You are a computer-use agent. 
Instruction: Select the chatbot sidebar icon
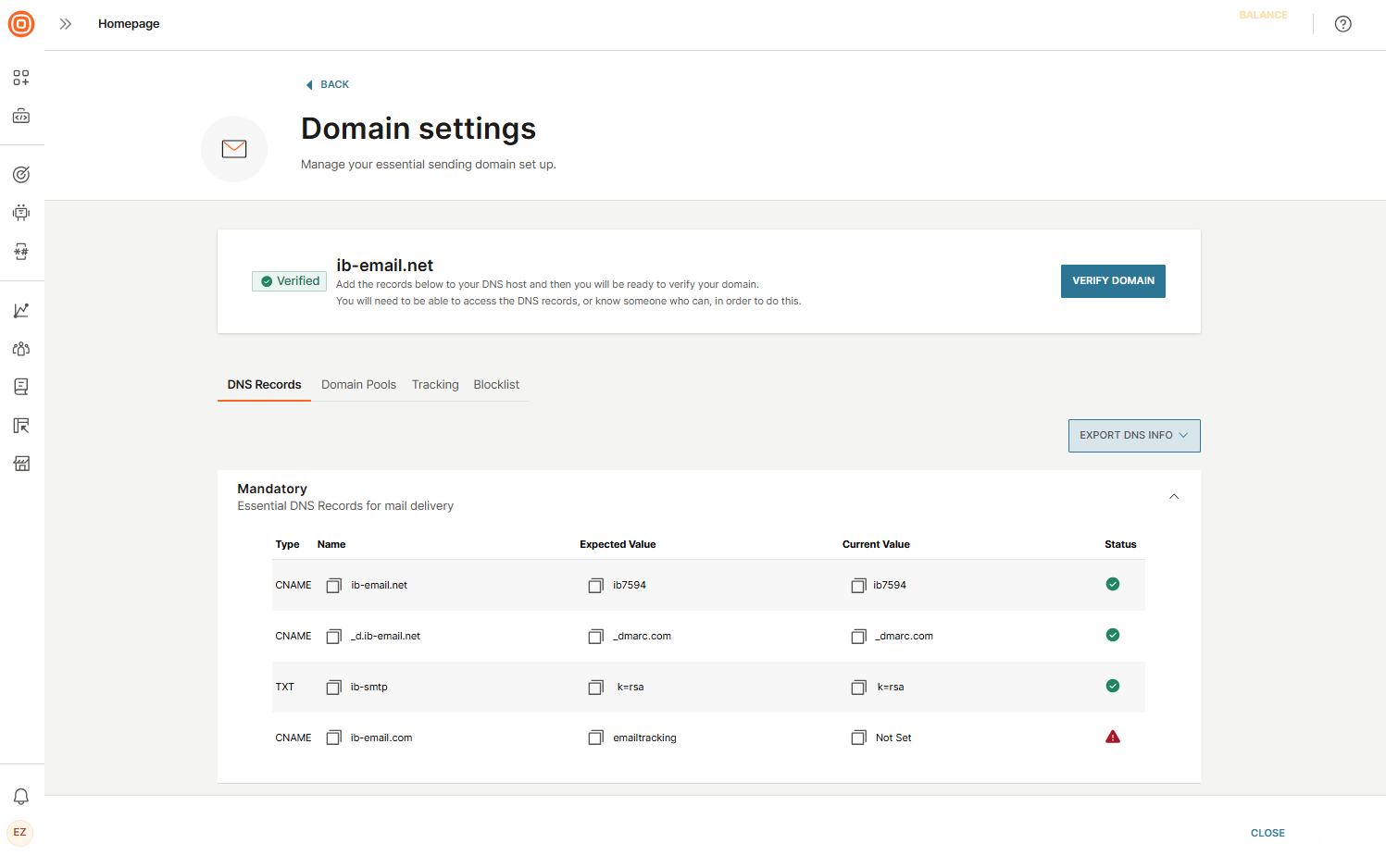[20, 212]
